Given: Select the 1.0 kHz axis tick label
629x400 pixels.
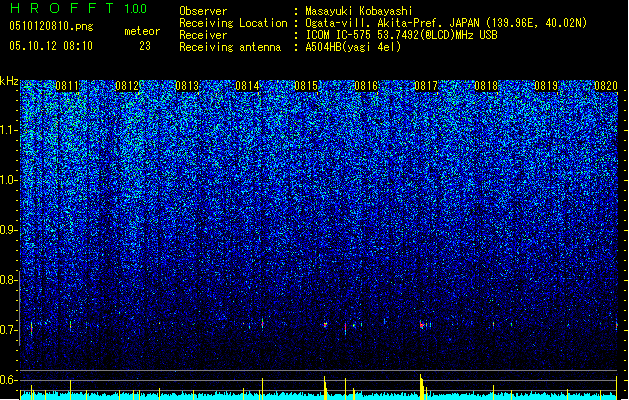Looking at the screenshot, I should pyautogui.click(x=9, y=180).
